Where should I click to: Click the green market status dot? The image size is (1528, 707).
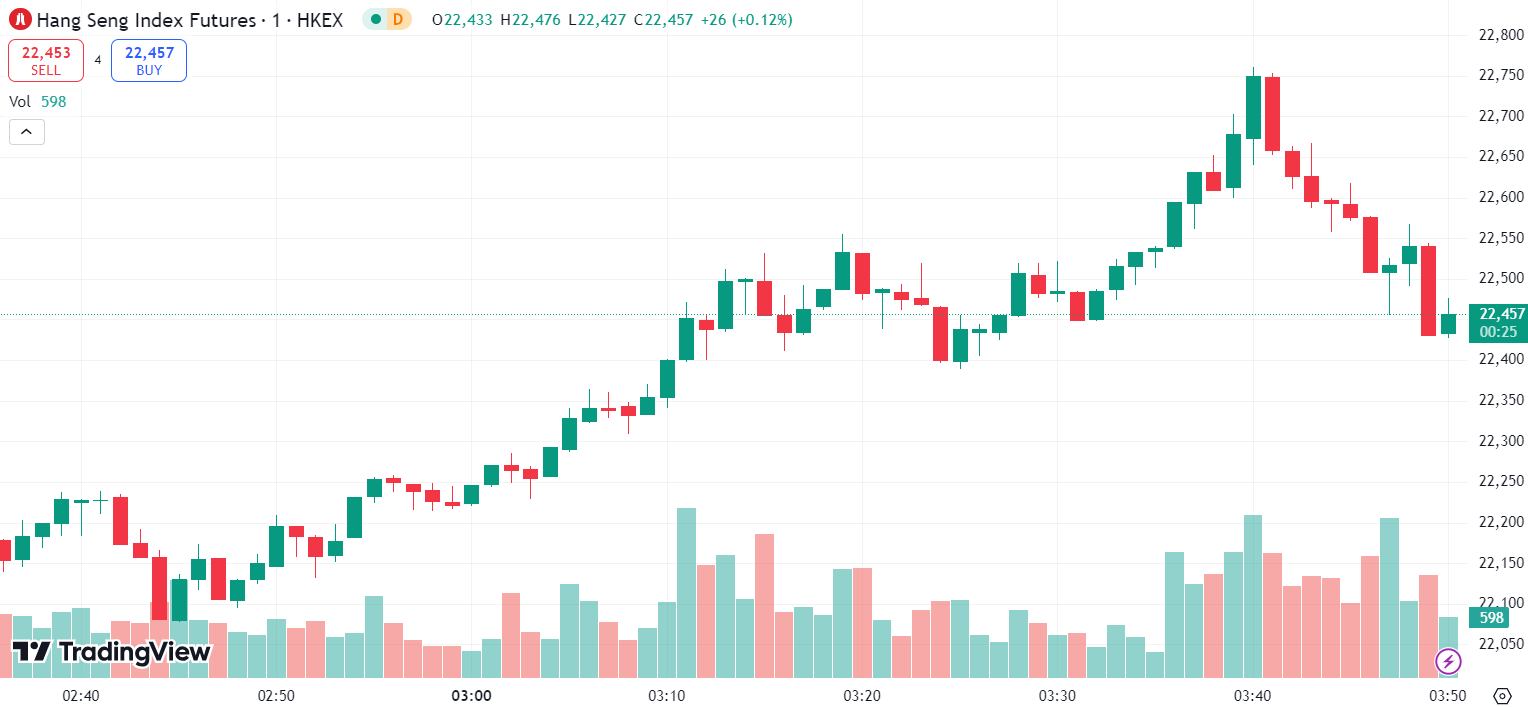pyautogui.click(x=375, y=19)
